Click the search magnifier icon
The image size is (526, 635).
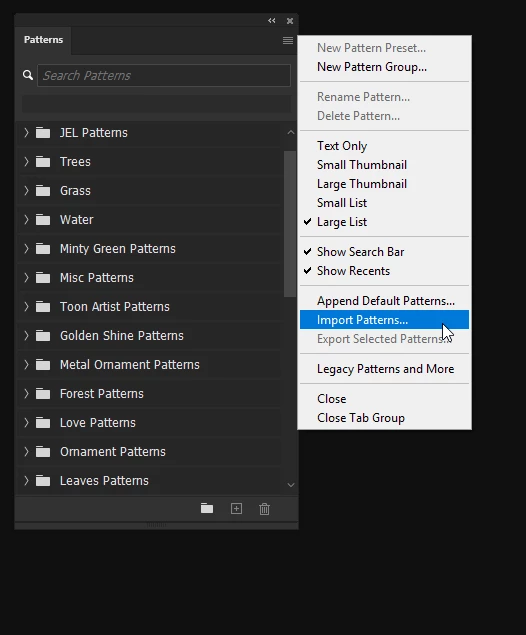coord(28,75)
